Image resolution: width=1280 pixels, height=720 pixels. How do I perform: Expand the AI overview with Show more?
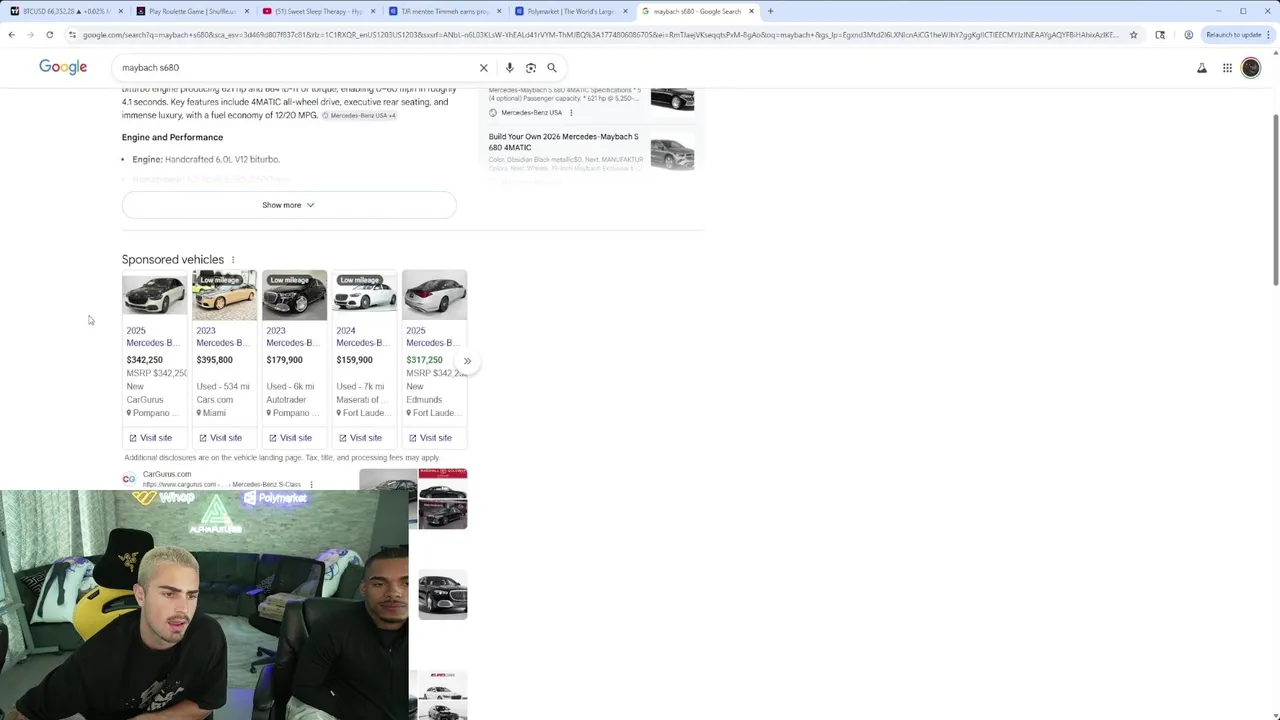point(289,205)
